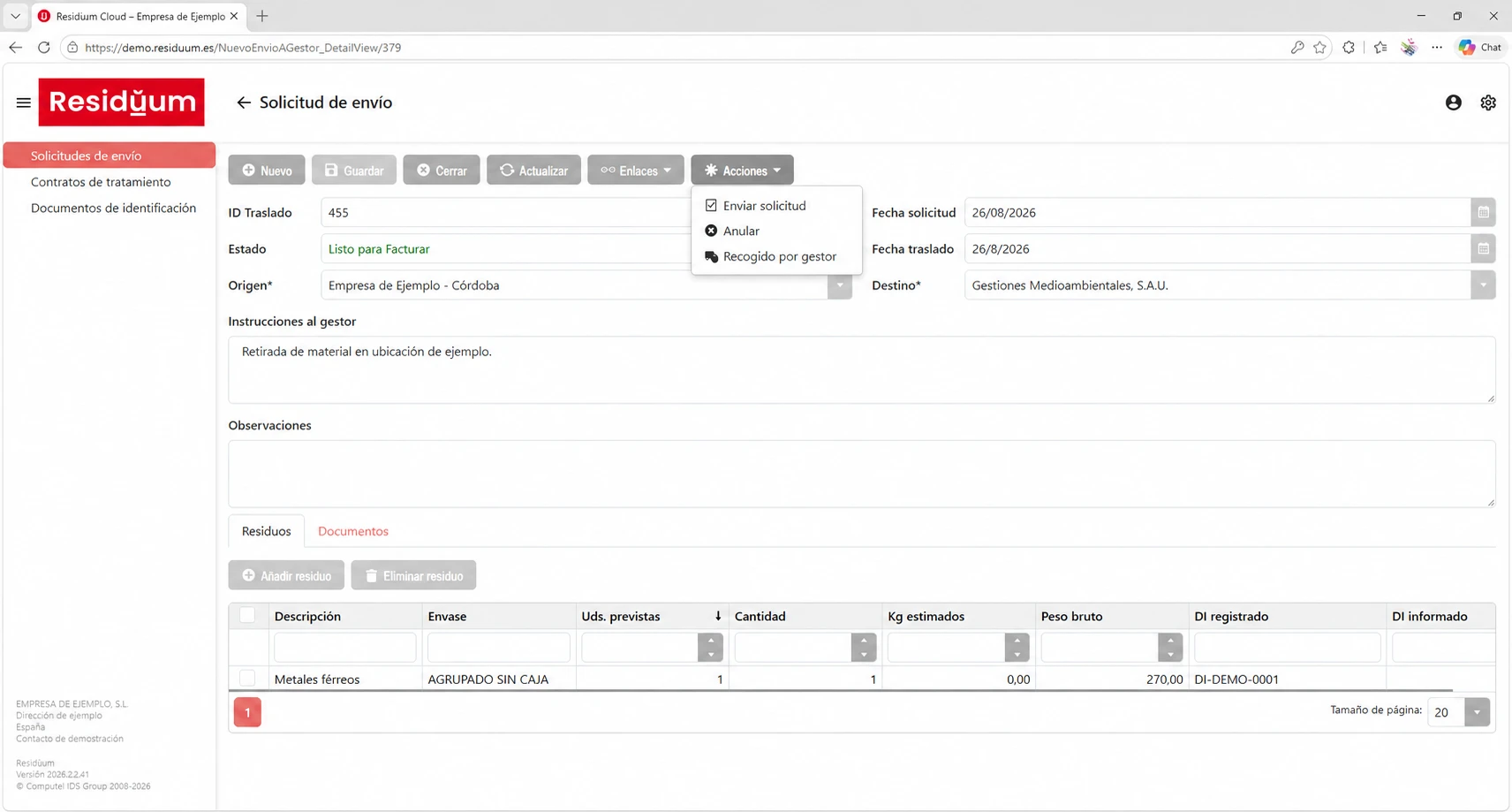Open the settings gear icon

(x=1488, y=102)
